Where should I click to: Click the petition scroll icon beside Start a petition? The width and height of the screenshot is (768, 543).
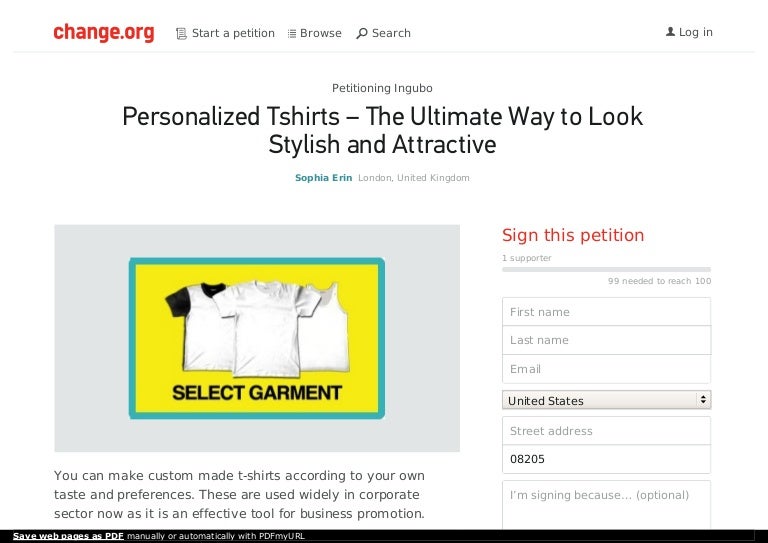181,33
